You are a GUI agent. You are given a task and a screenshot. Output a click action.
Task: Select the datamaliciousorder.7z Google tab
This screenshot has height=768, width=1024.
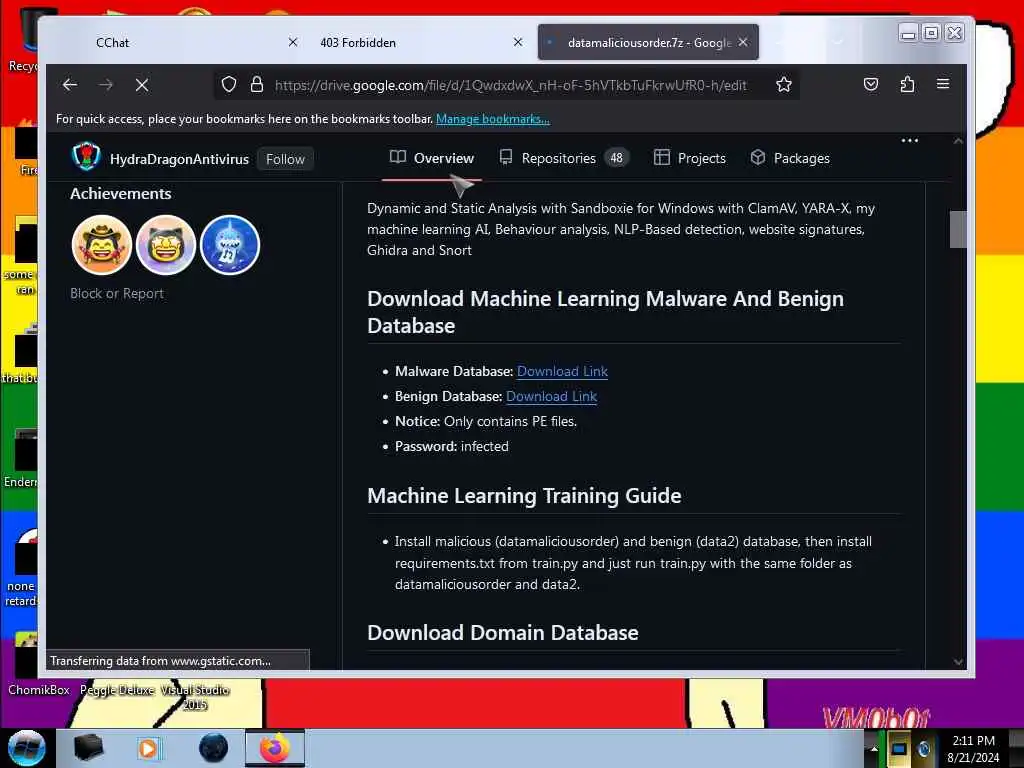[648, 42]
